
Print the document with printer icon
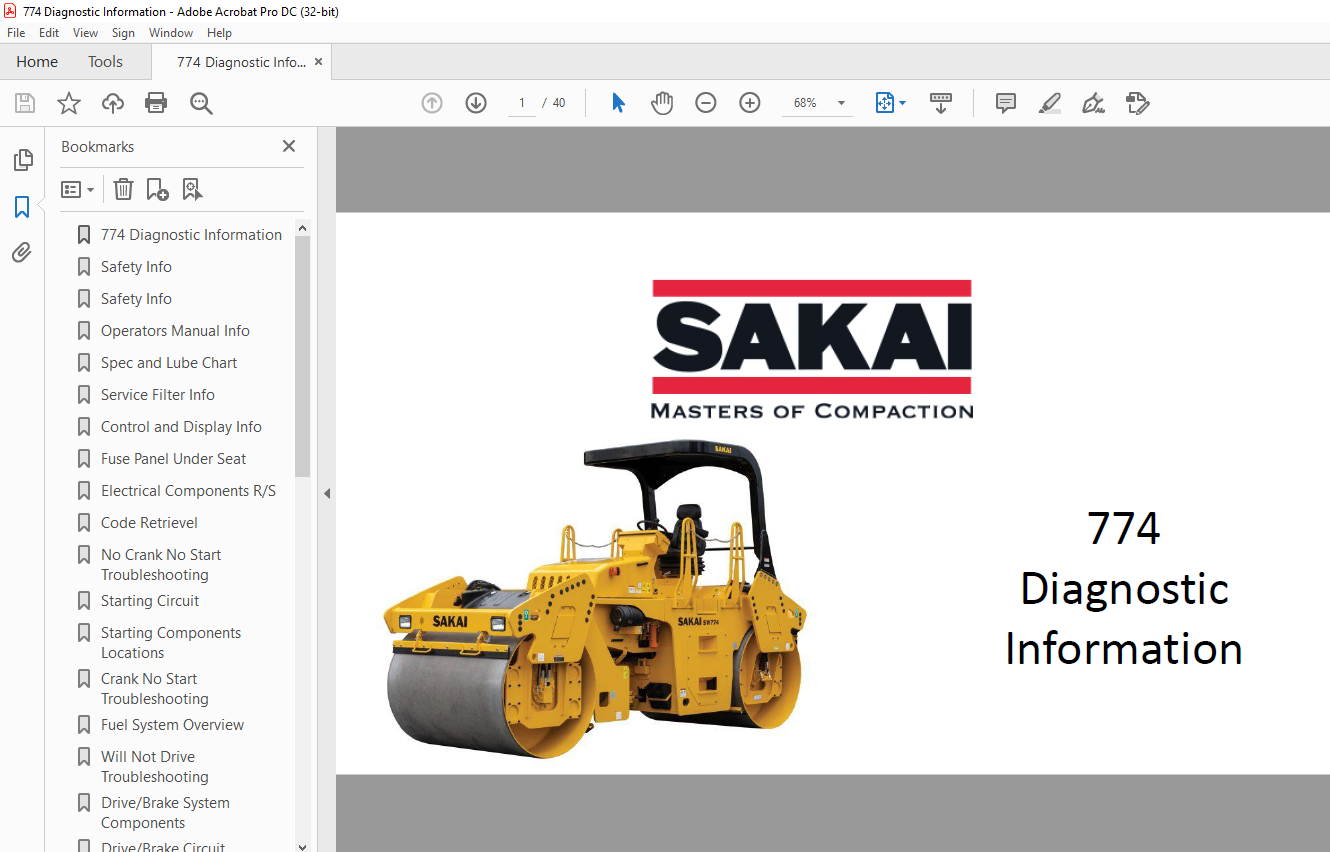click(x=156, y=103)
